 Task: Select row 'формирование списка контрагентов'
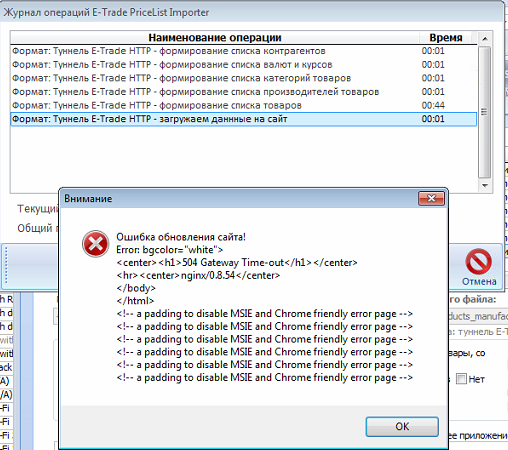pyautogui.click(x=244, y=51)
